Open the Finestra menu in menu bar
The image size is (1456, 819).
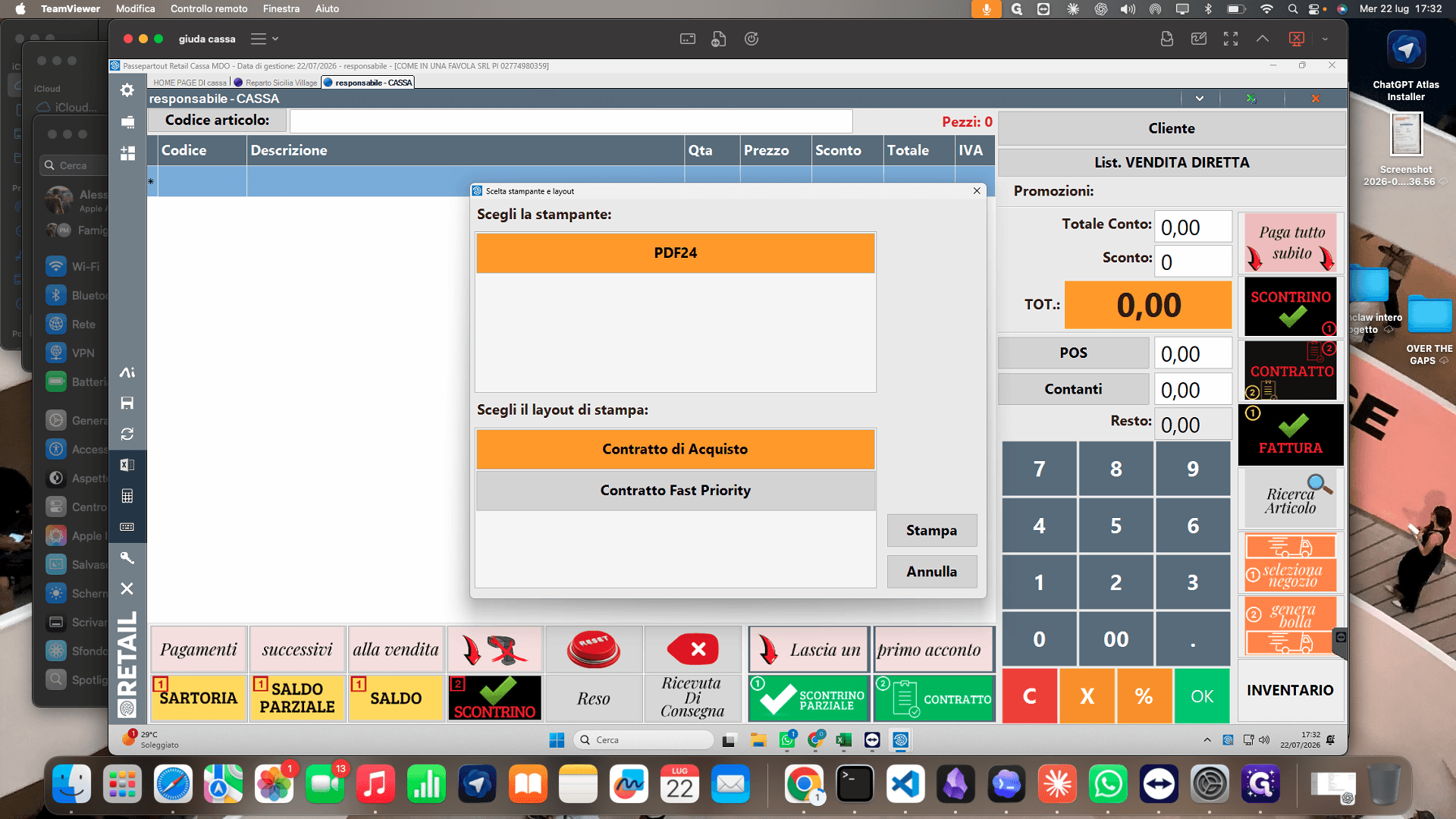(281, 8)
